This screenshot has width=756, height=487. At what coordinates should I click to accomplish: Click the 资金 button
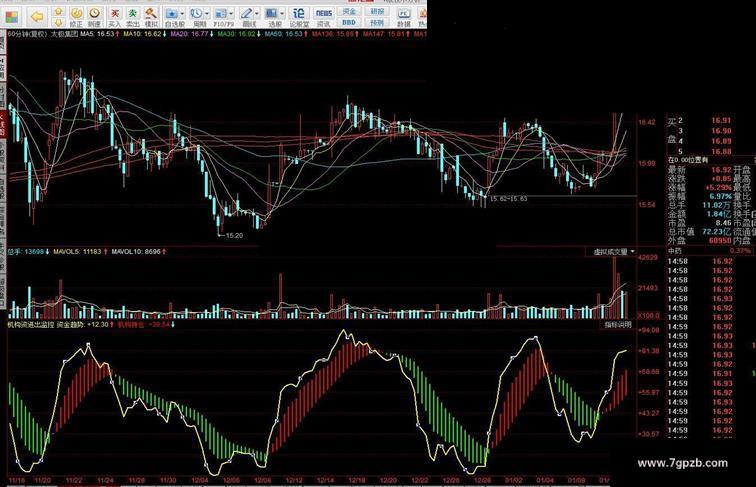click(349, 12)
